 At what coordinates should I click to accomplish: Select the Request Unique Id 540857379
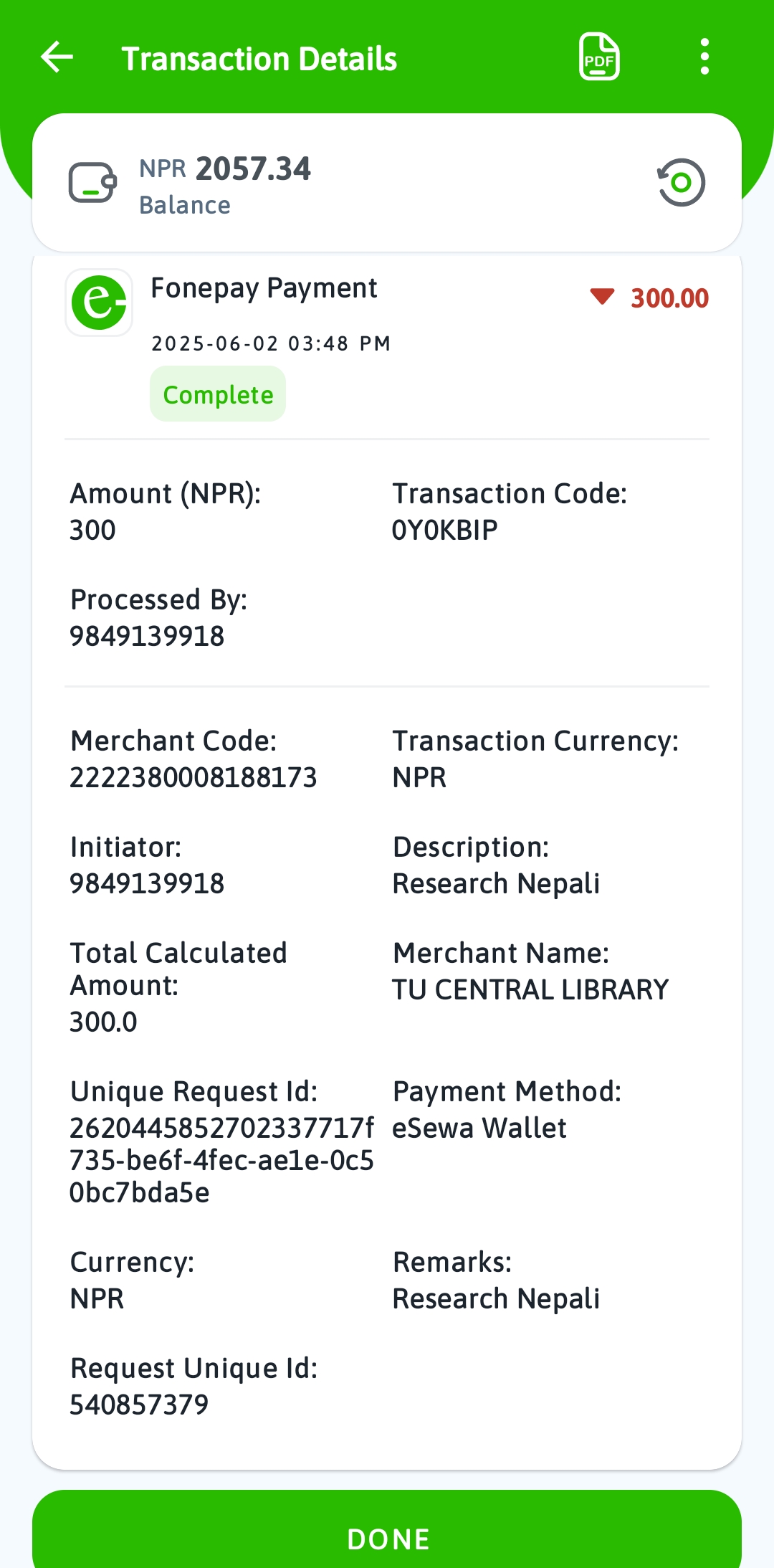tap(139, 1405)
